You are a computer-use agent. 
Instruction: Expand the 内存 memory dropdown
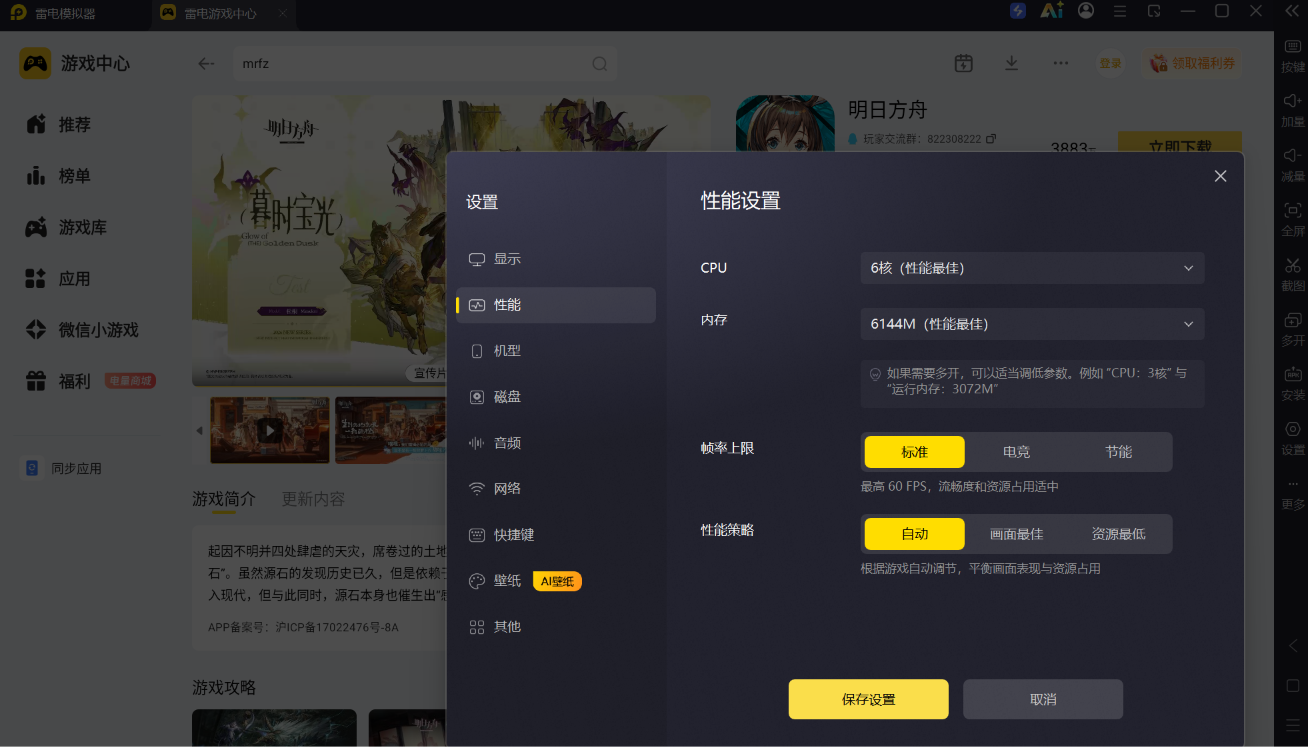(x=1032, y=324)
